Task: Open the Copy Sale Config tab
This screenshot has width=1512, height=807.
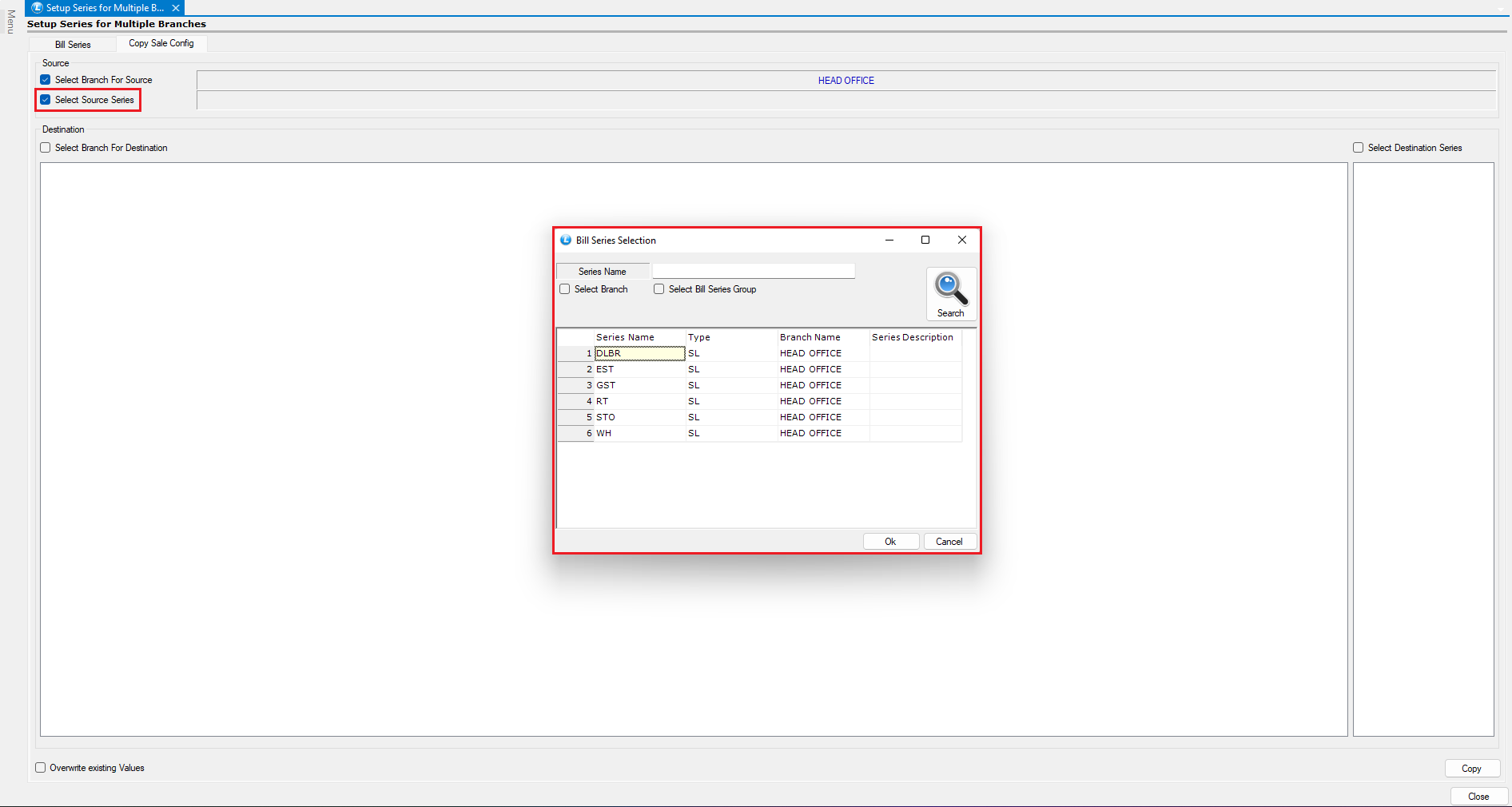Action: point(161,43)
